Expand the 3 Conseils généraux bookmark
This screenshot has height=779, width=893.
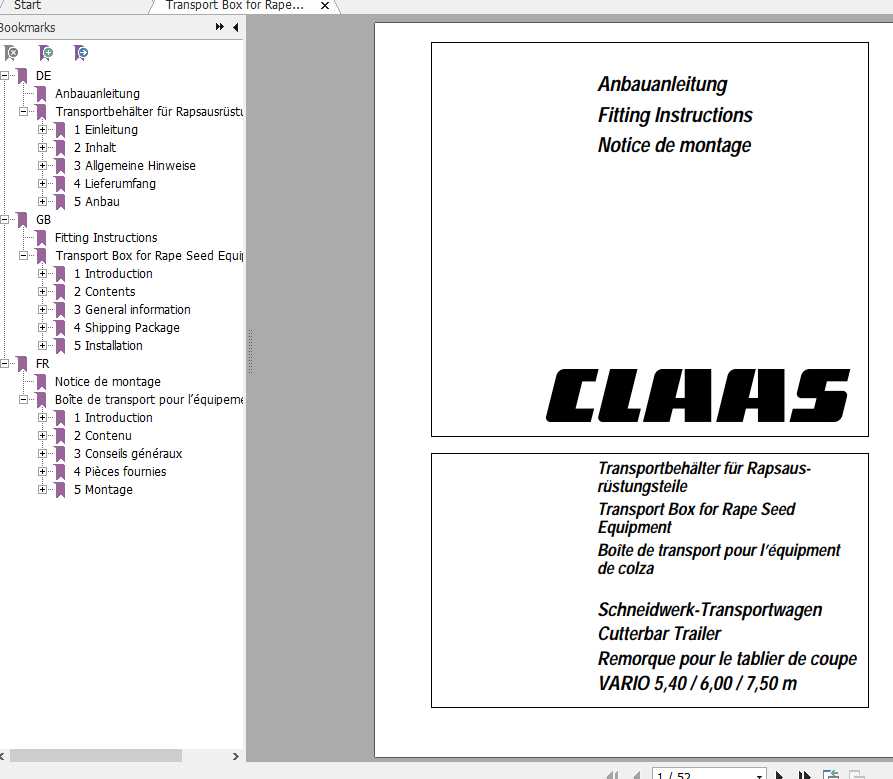[42, 453]
